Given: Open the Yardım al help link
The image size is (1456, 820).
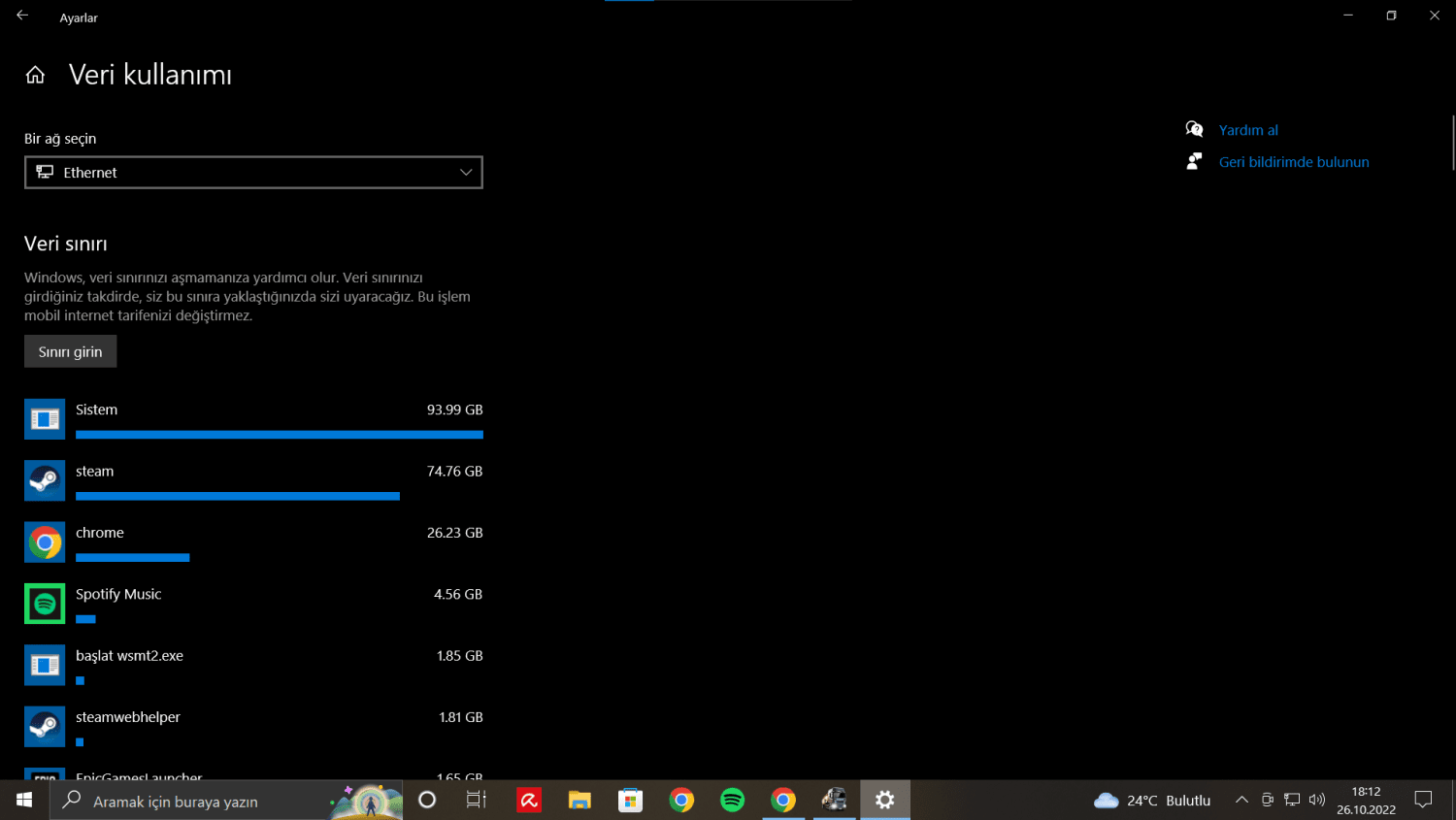Looking at the screenshot, I should click(x=1247, y=130).
